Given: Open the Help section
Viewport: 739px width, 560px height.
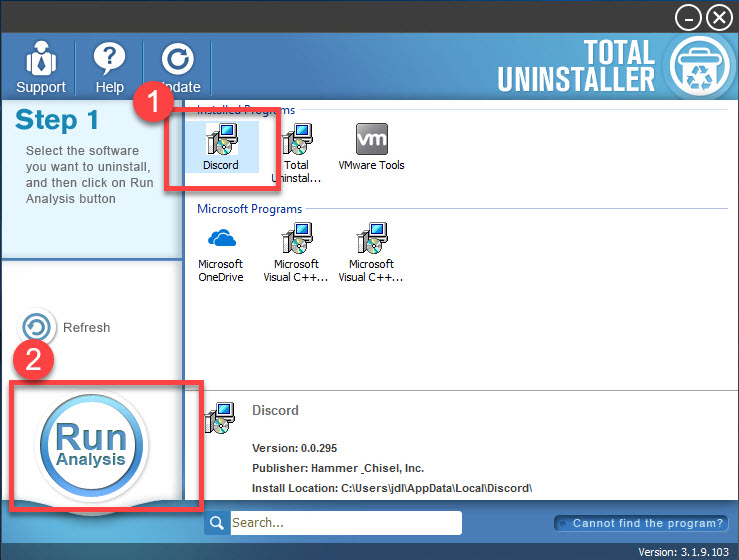Looking at the screenshot, I should [109, 67].
